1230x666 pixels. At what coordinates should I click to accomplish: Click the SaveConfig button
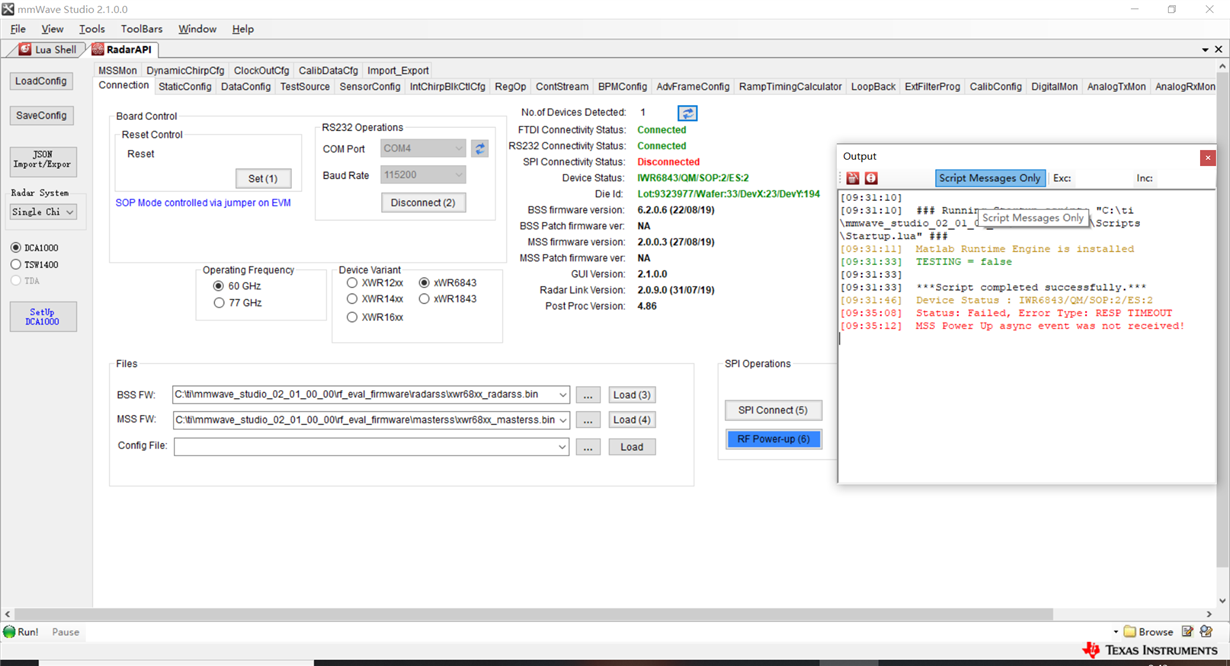pos(41,116)
